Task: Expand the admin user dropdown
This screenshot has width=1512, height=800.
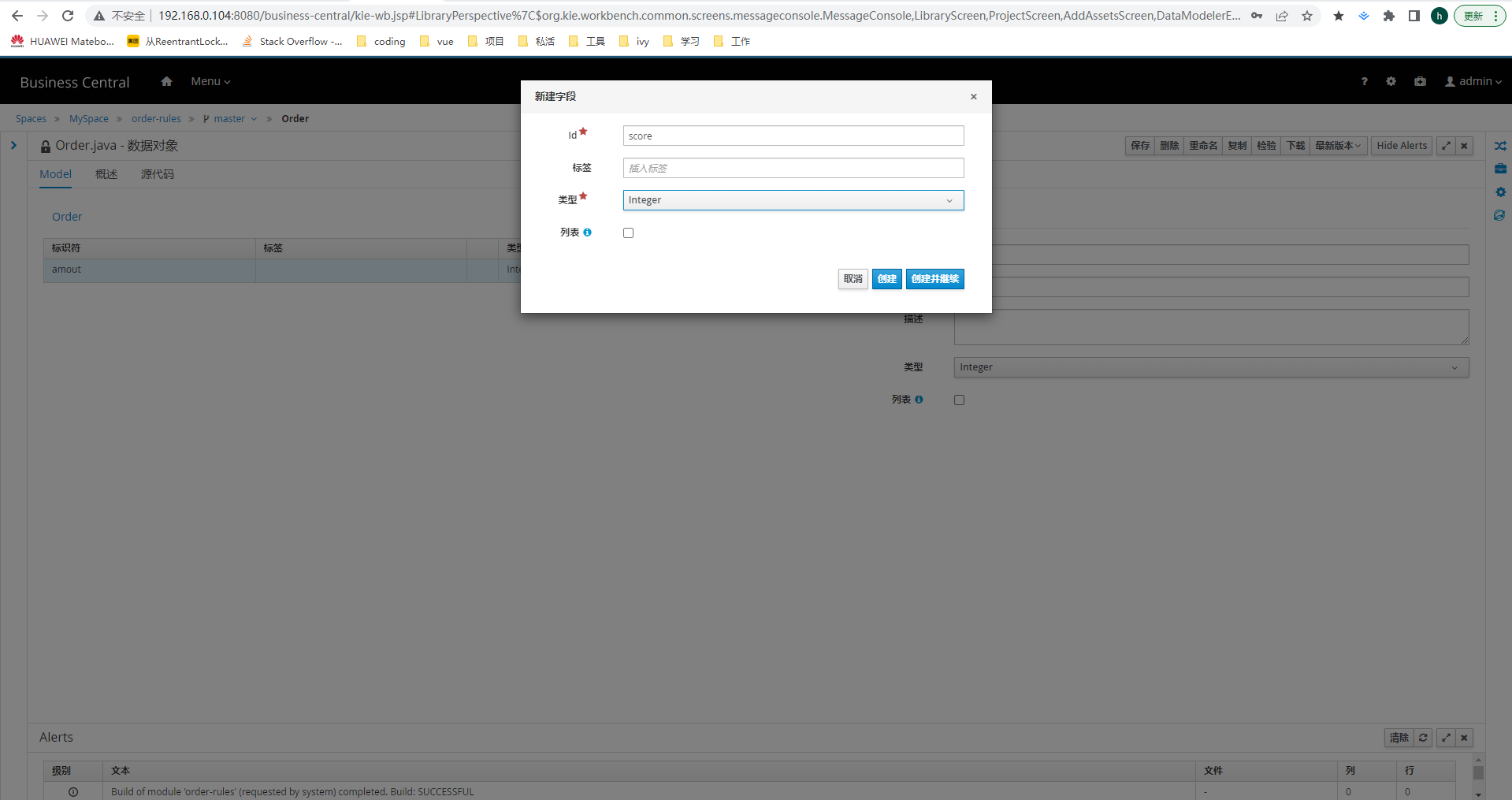Action: (1473, 81)
